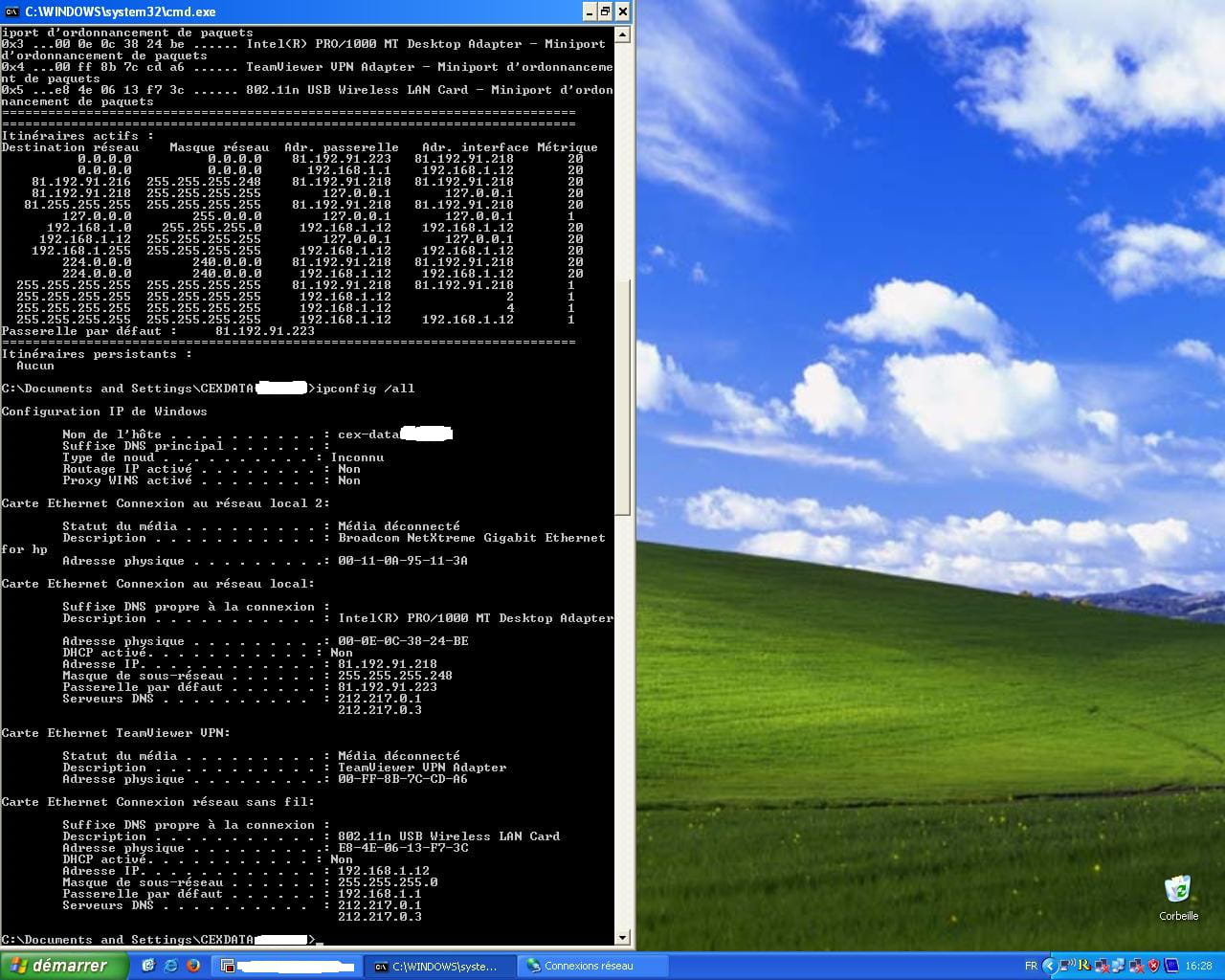Open the cmd.exe title bar system icon
1225x980 pixels.
[11, 11]
